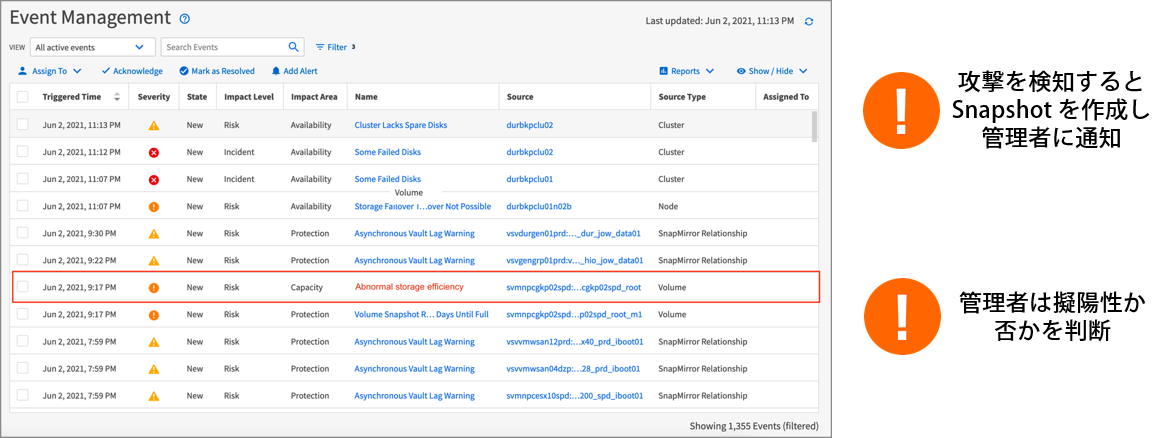Check the 9:30 PM Vault Lag Warning row
The image size is (1152, 438).
click(x=23, y=233)
